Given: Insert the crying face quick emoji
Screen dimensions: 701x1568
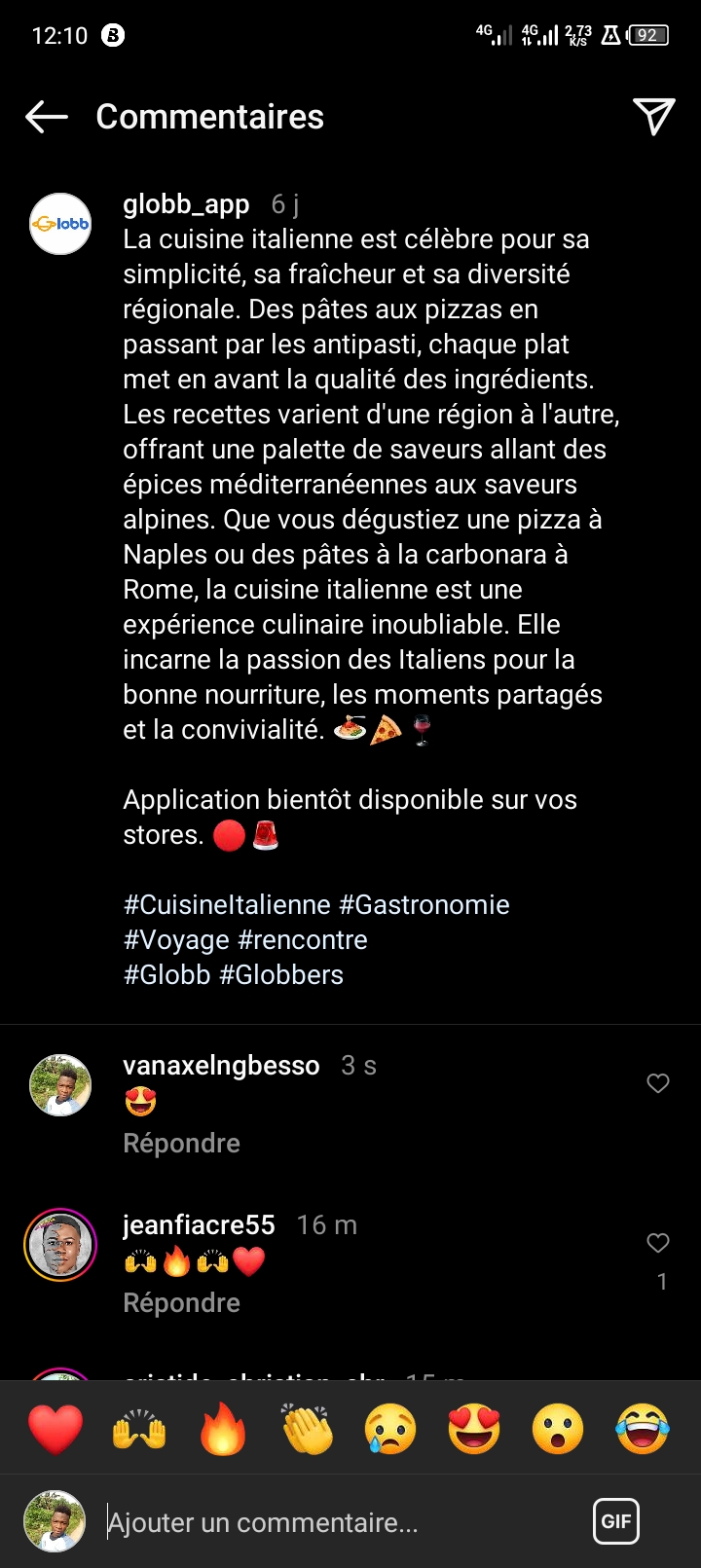Looking at the screenshot, I should pyautogui.click(x=390, y=1428).
